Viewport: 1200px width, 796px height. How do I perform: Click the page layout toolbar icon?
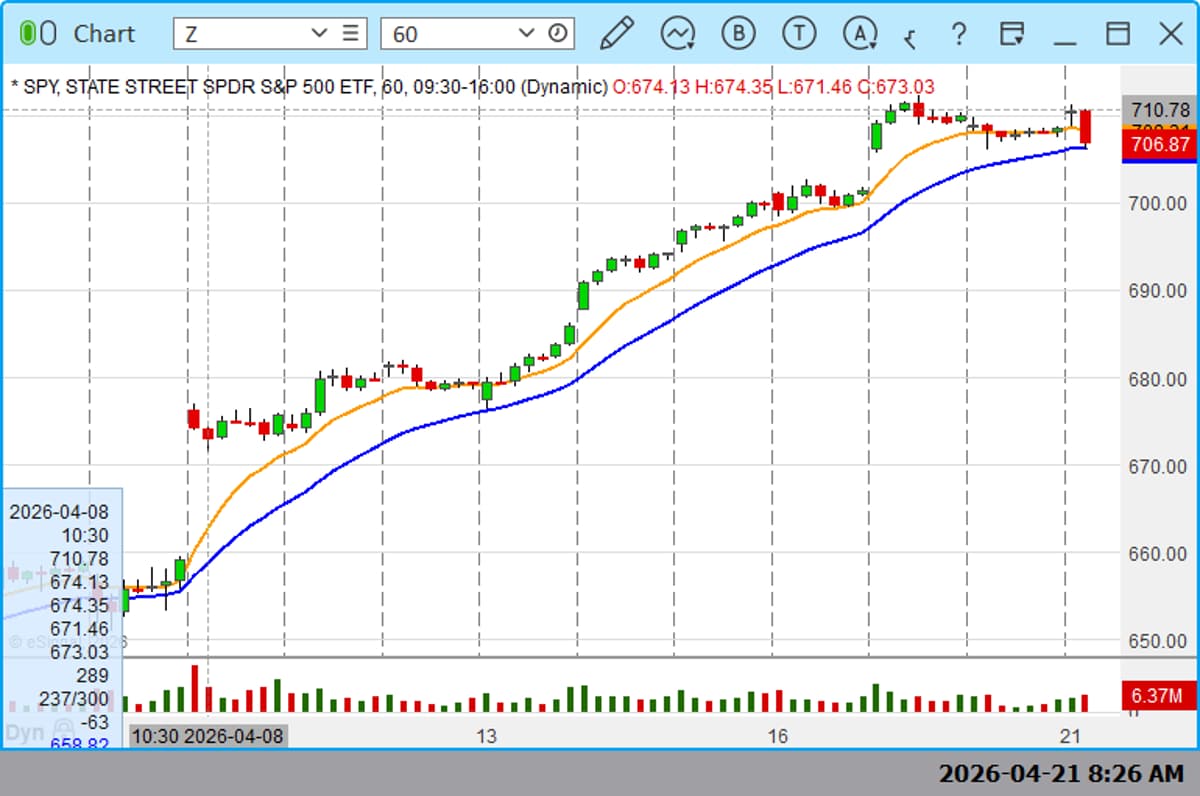click(x=1012, y=33)
